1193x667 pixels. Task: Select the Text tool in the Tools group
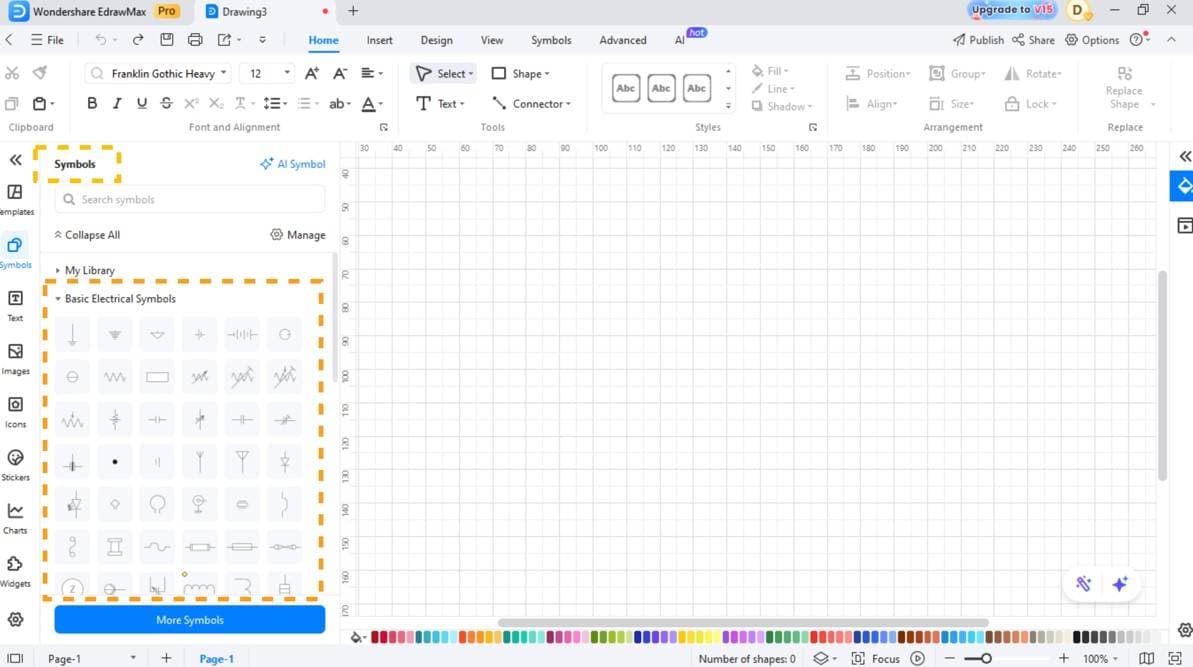click(441, 103)
